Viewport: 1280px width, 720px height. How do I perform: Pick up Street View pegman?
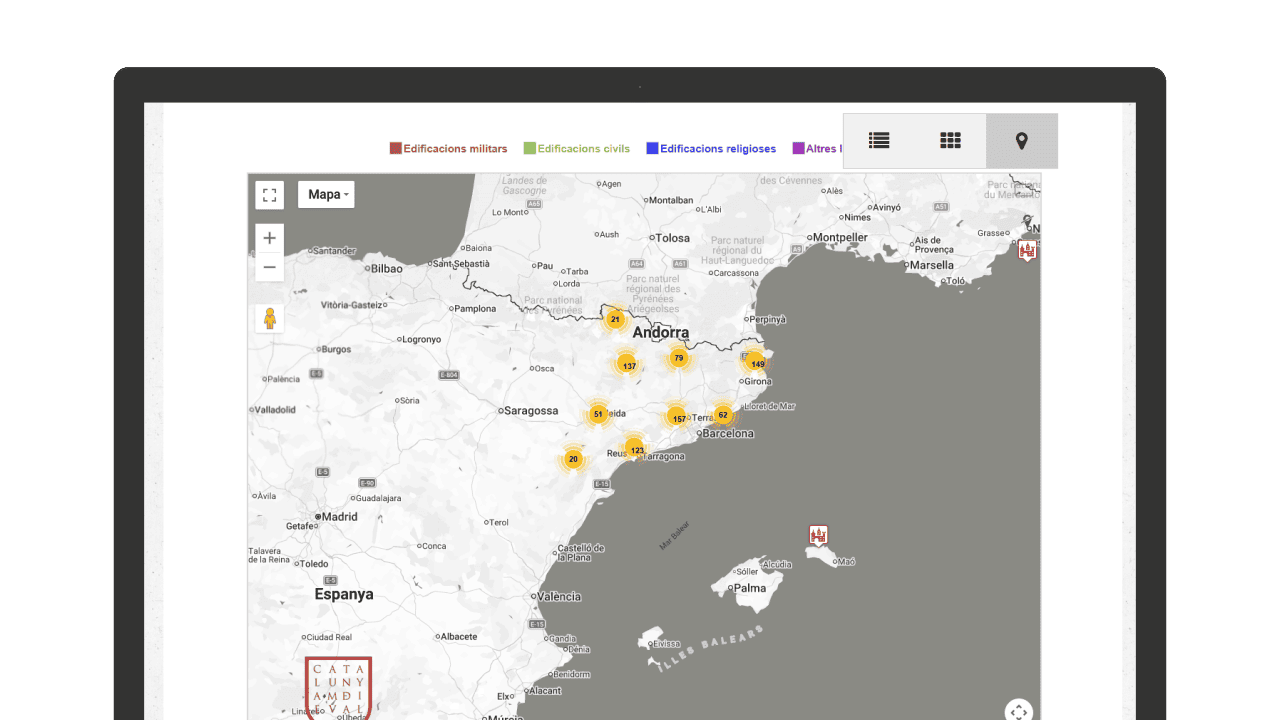[269, 319]
